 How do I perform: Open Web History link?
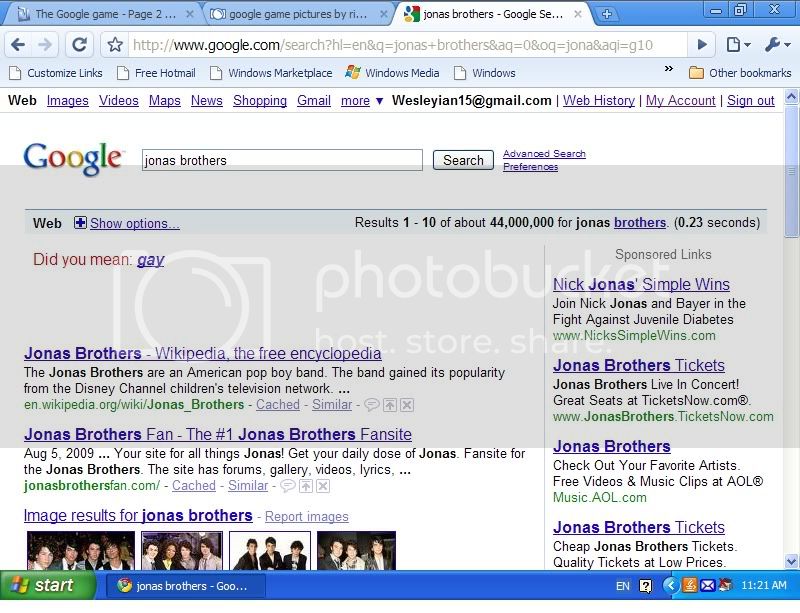599,101
